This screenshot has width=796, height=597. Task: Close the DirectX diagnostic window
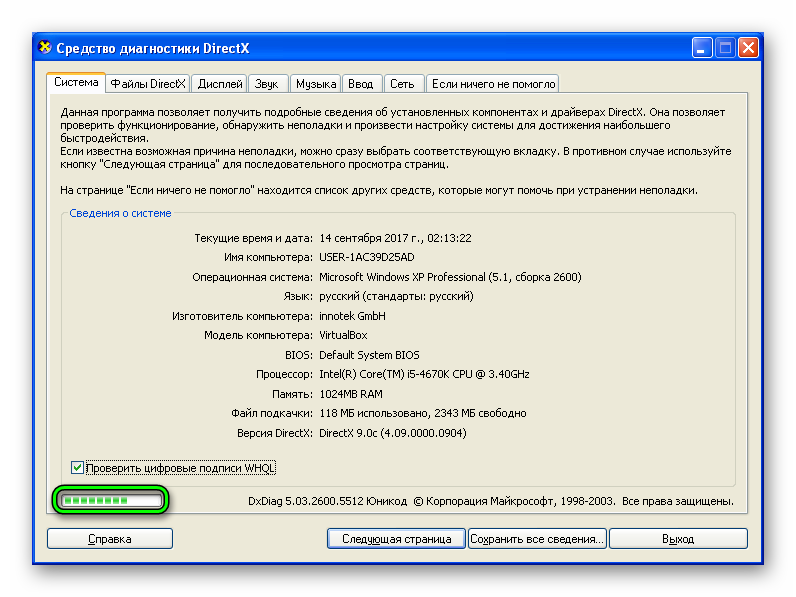(748, 48)
